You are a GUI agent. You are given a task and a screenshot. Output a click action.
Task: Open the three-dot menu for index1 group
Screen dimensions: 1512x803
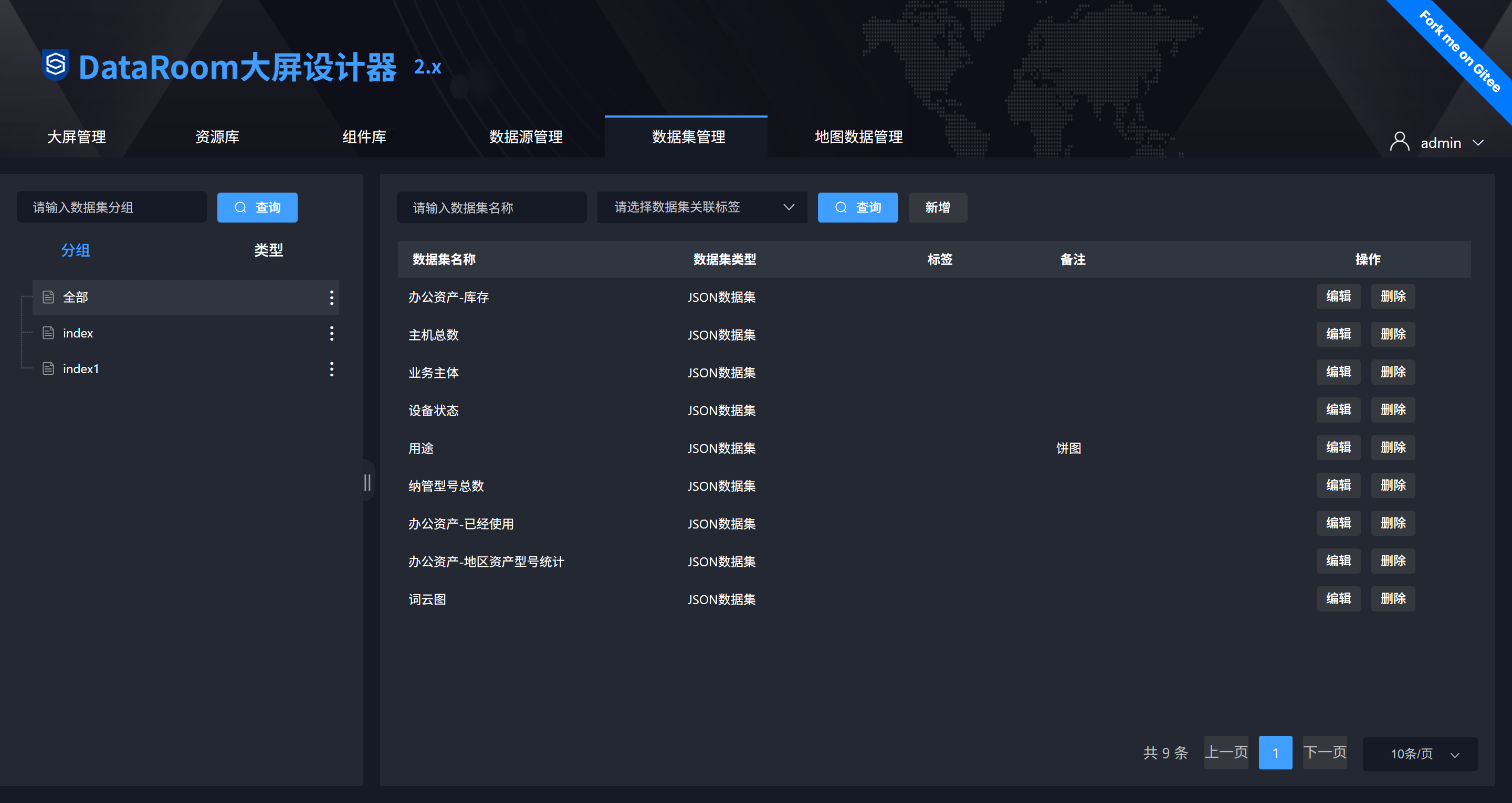[332, 369]
